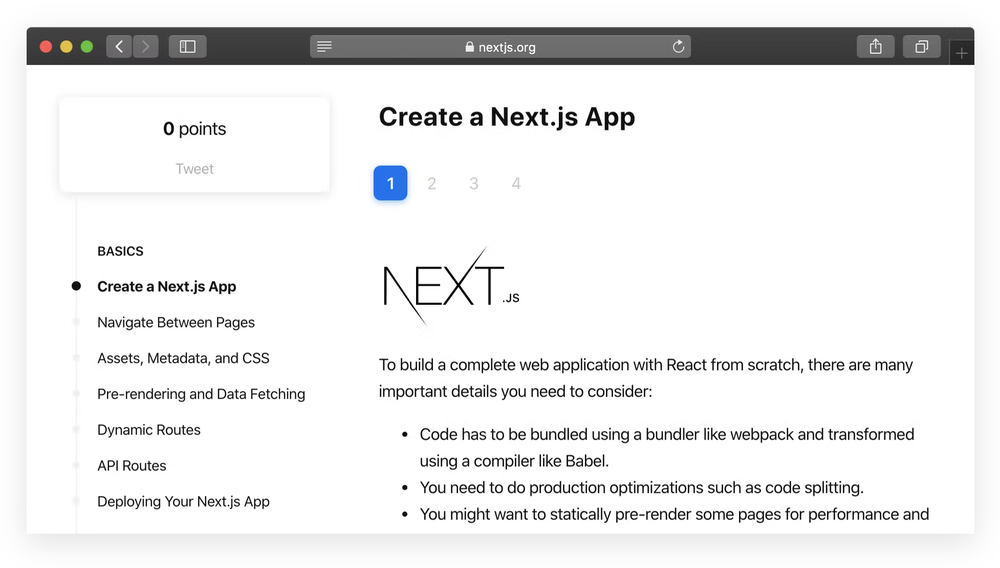Screen dimensions: 1000x568
Task: Open the Share sheet icon
Action: [x=876, y=47]
